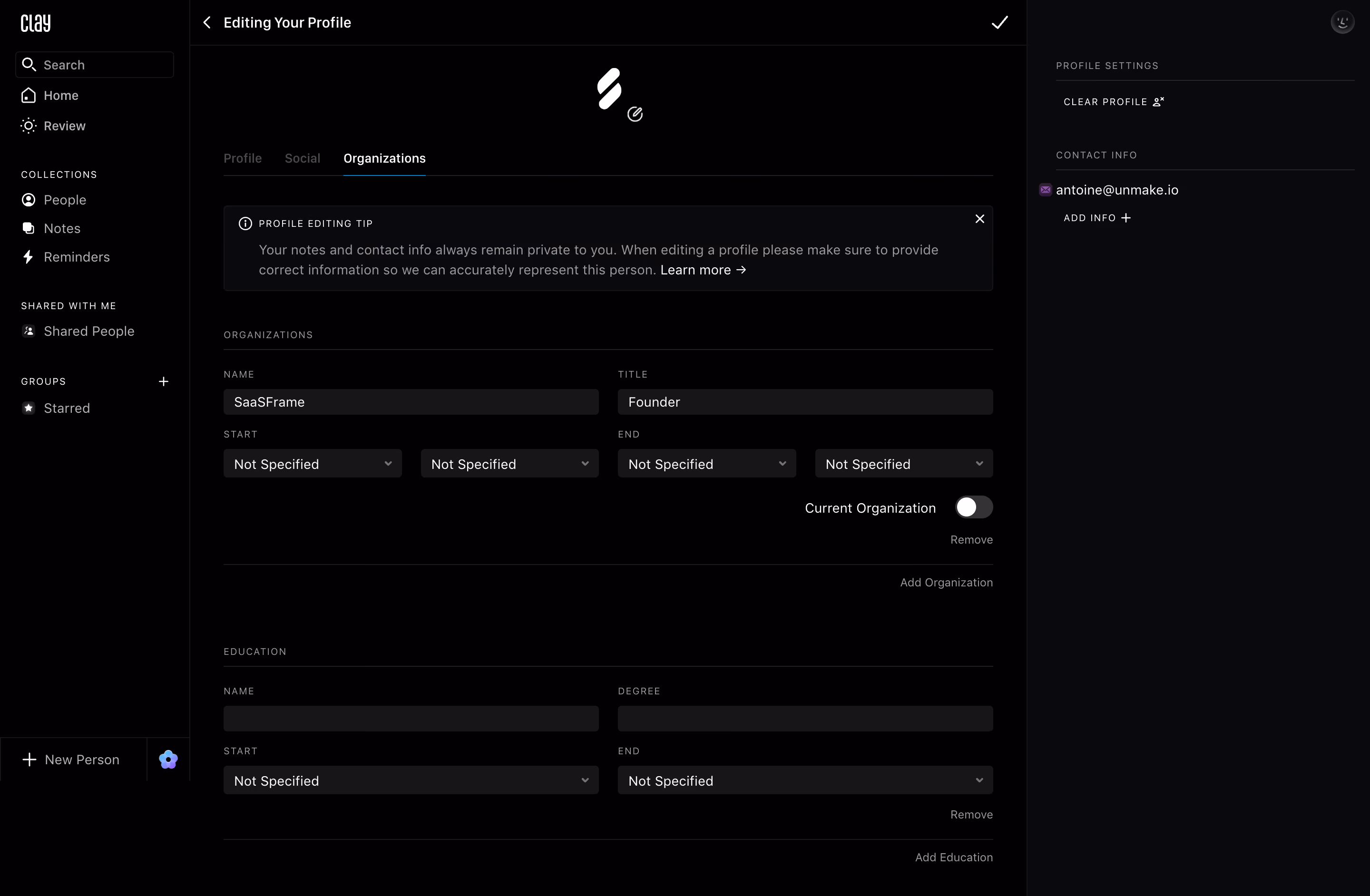
Task: Click Clear Profile
Action: 1113,102
